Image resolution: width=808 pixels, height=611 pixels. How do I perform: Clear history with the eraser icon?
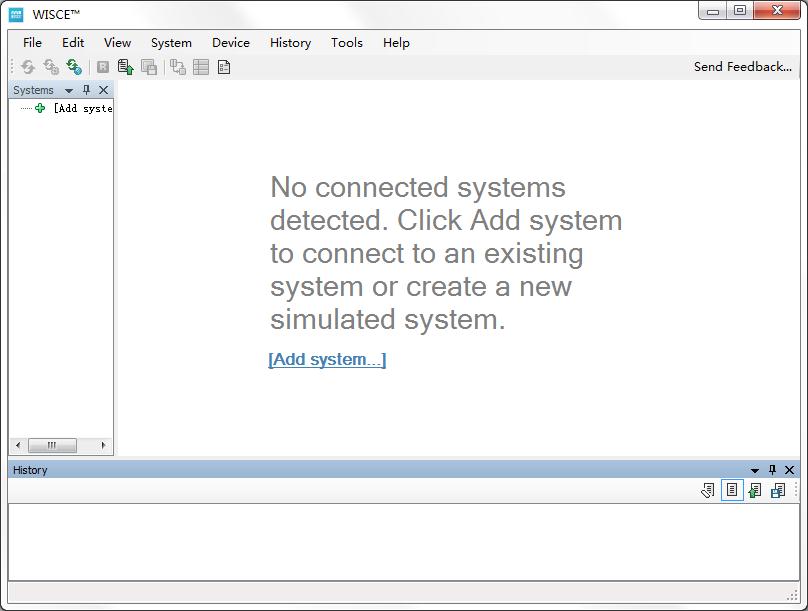[708, 490]
